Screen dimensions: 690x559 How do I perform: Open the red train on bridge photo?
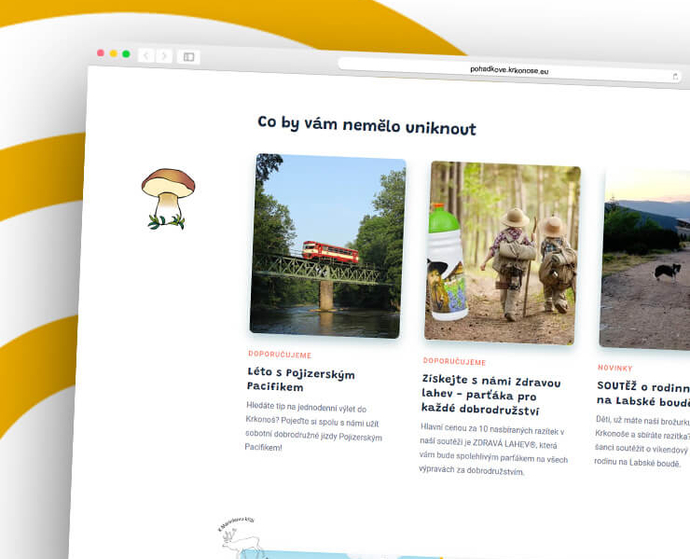coord(327,245)
